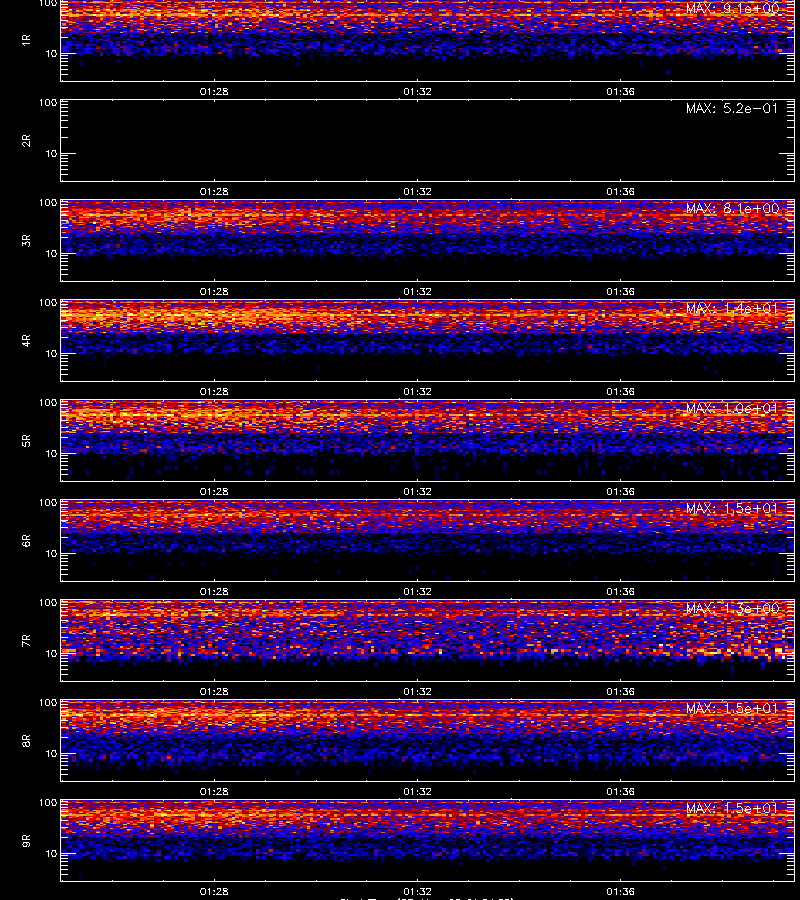Click the 10 tick label on 5R axis
The width and height of the screenshot is (800, 900).
coord(51,453)
